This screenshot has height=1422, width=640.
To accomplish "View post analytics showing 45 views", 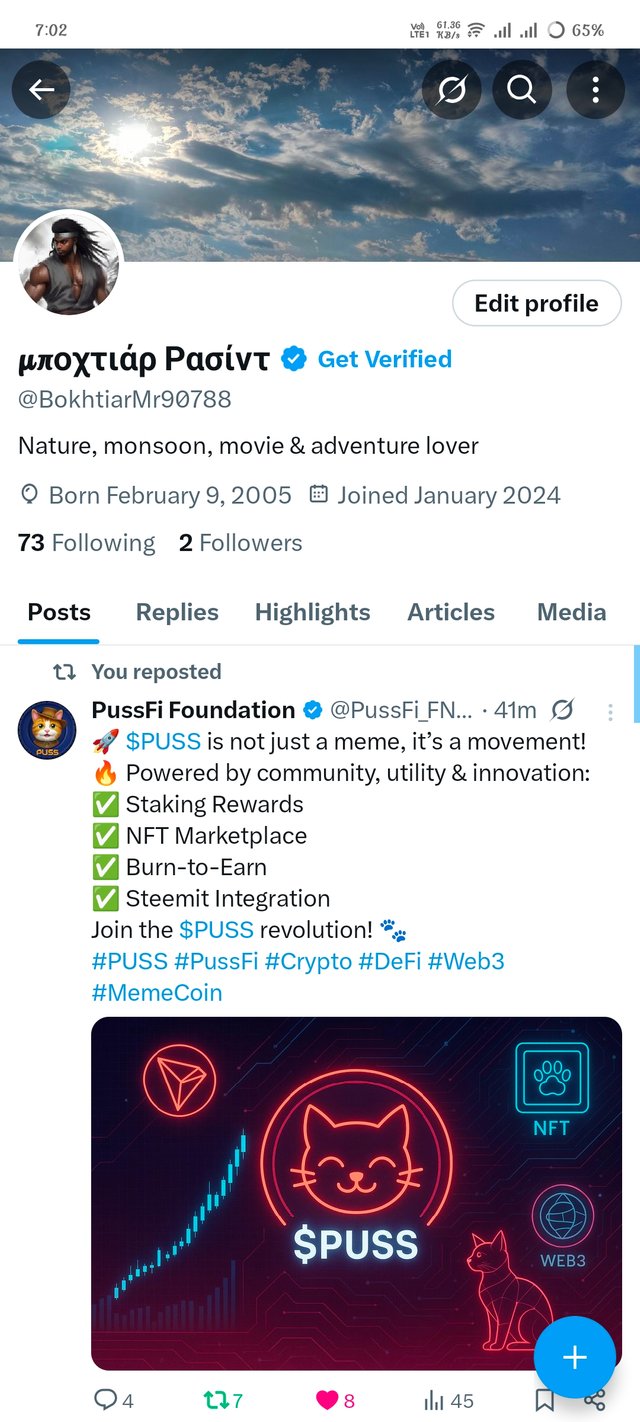I will pos(448,1400).
